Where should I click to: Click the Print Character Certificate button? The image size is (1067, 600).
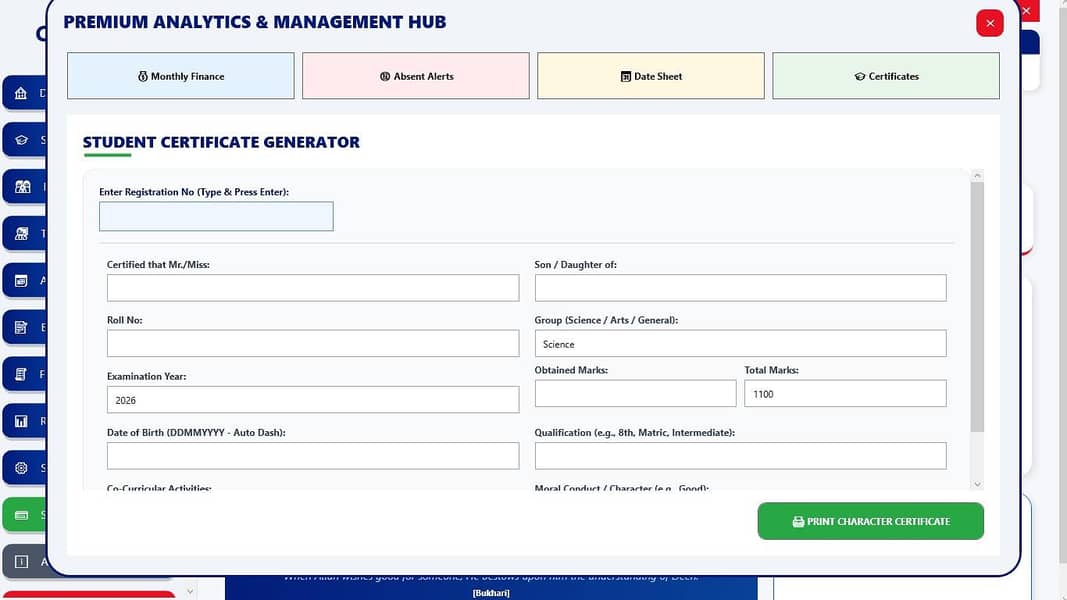tap(870, 521)
